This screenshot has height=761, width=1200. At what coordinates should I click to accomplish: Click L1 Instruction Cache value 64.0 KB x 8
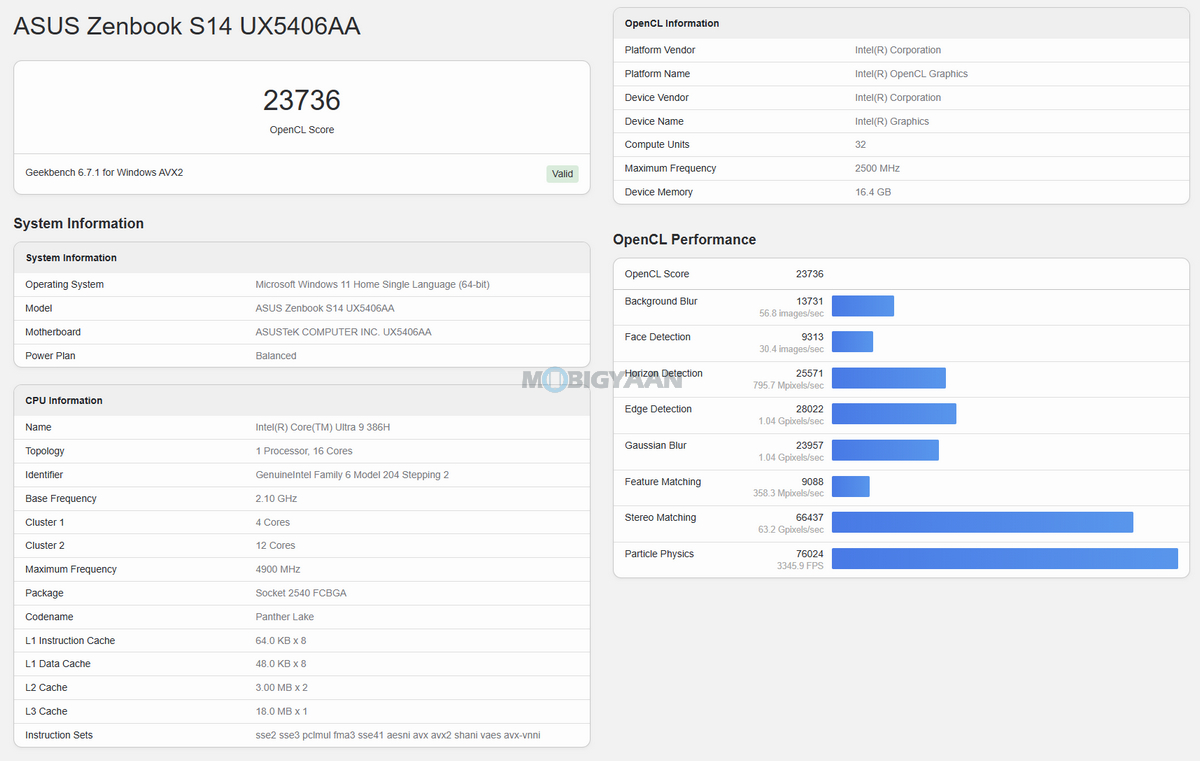tap(281, 641)
